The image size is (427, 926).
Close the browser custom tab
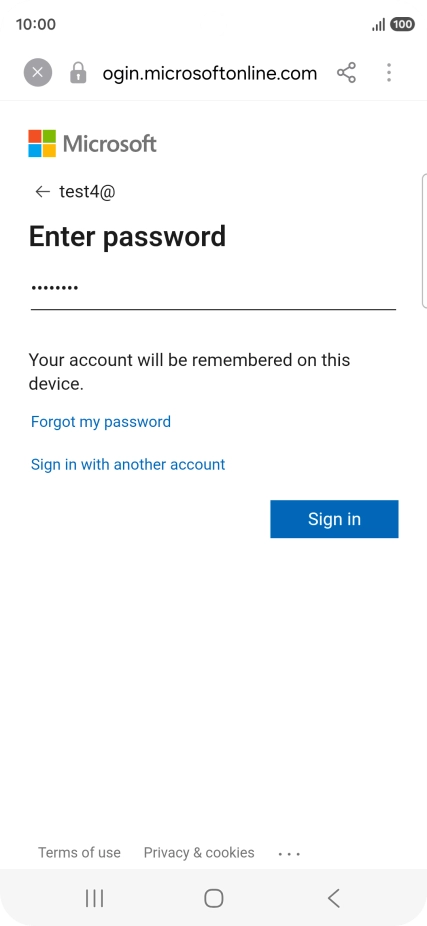[38, 73]
